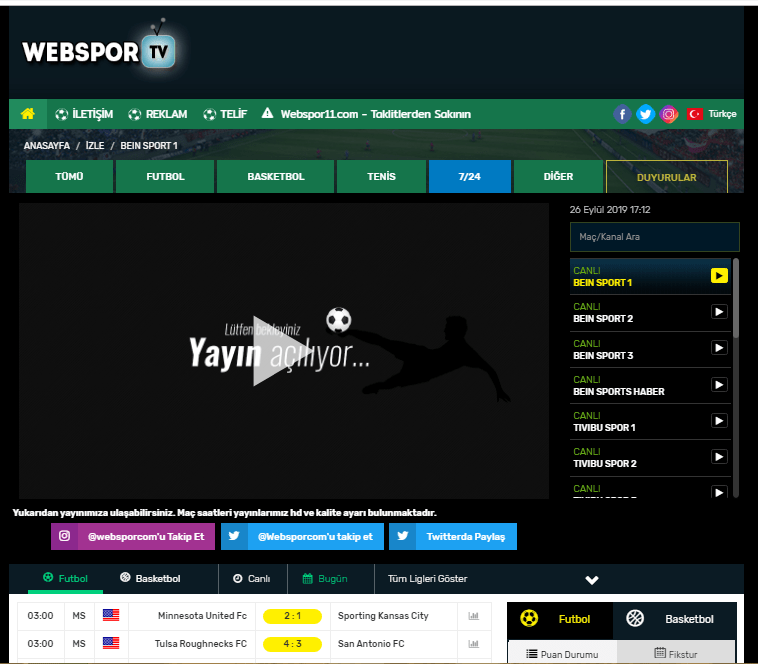
Task: Click Tulsa Roughnecks FC team name
Action: point(201,644)
